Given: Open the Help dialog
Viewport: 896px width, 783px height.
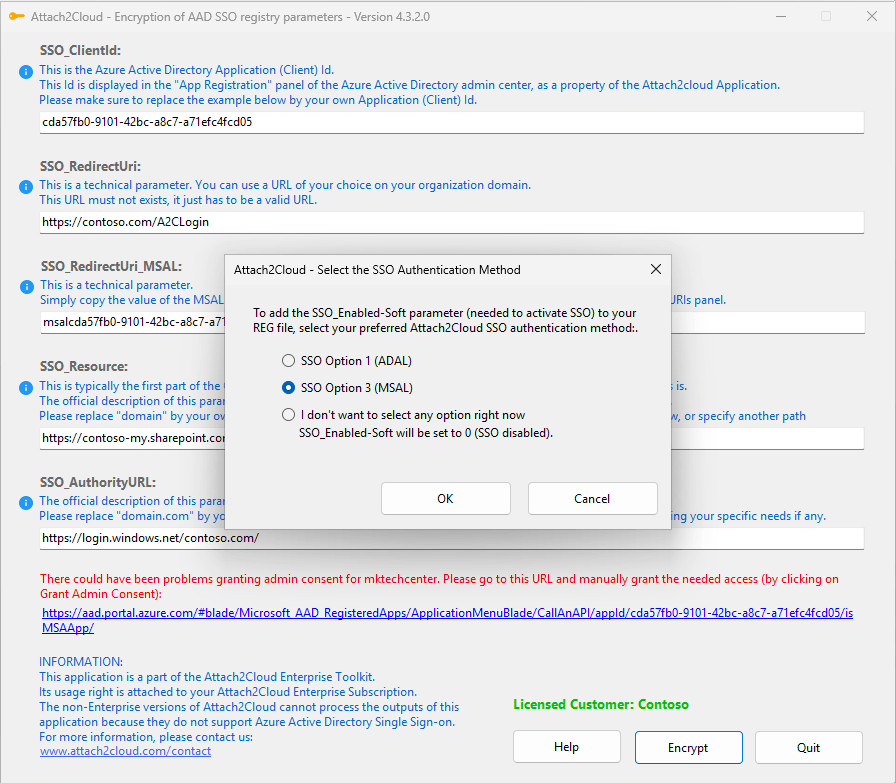Looking at the screenshot, I should (x=566, y=746).
